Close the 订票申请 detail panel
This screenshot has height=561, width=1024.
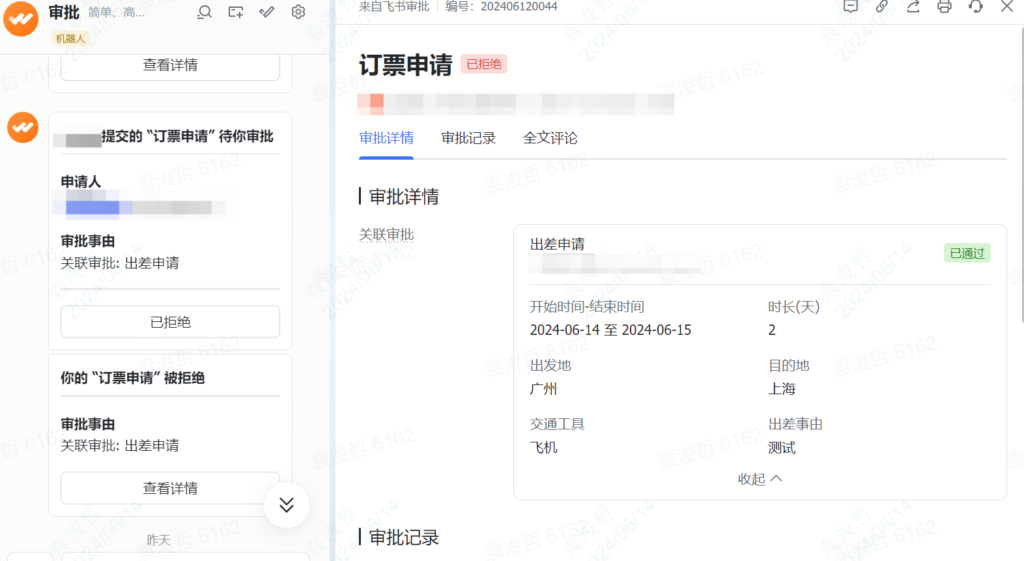pos(1007,7)
